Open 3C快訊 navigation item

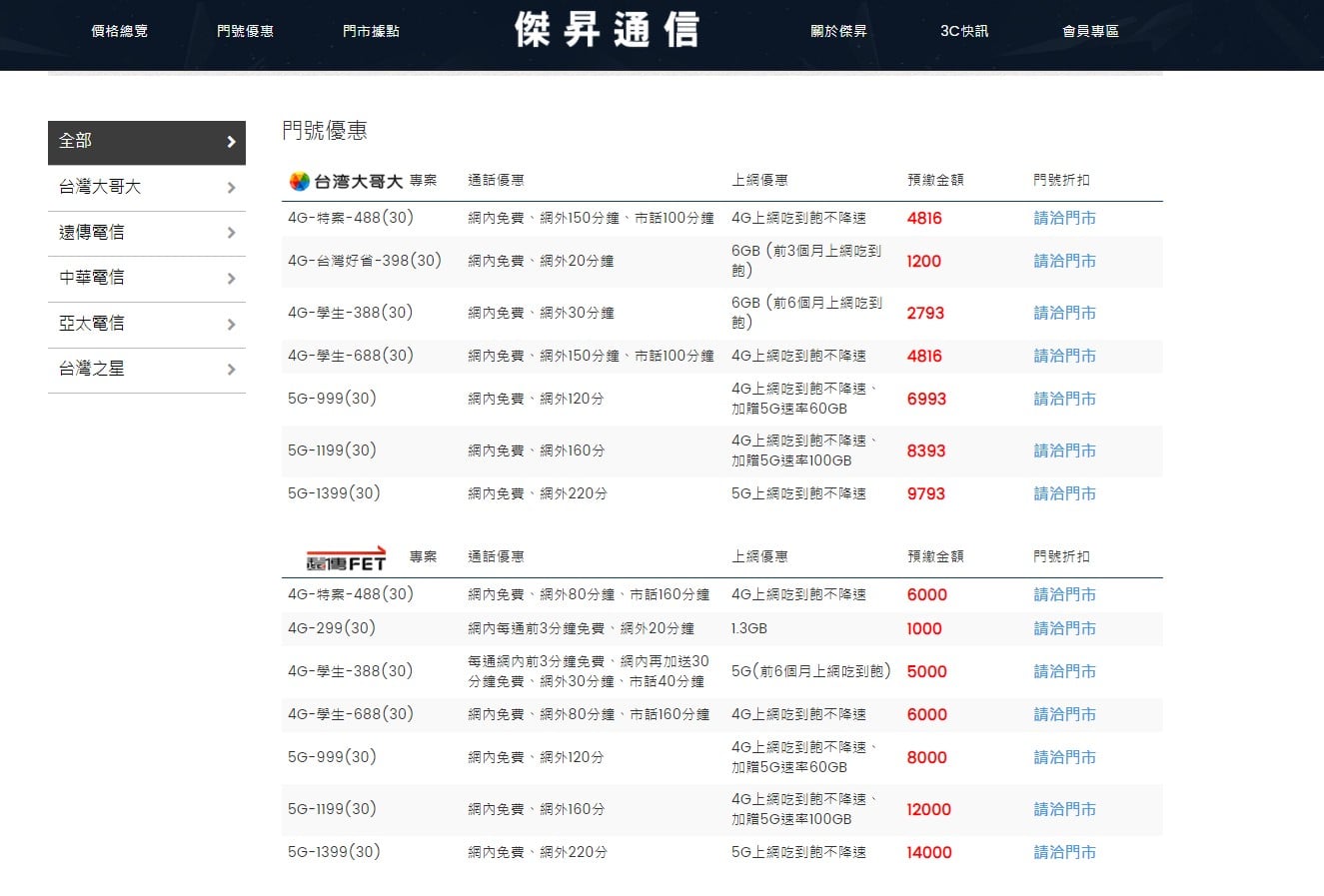(x=964, y=31)
